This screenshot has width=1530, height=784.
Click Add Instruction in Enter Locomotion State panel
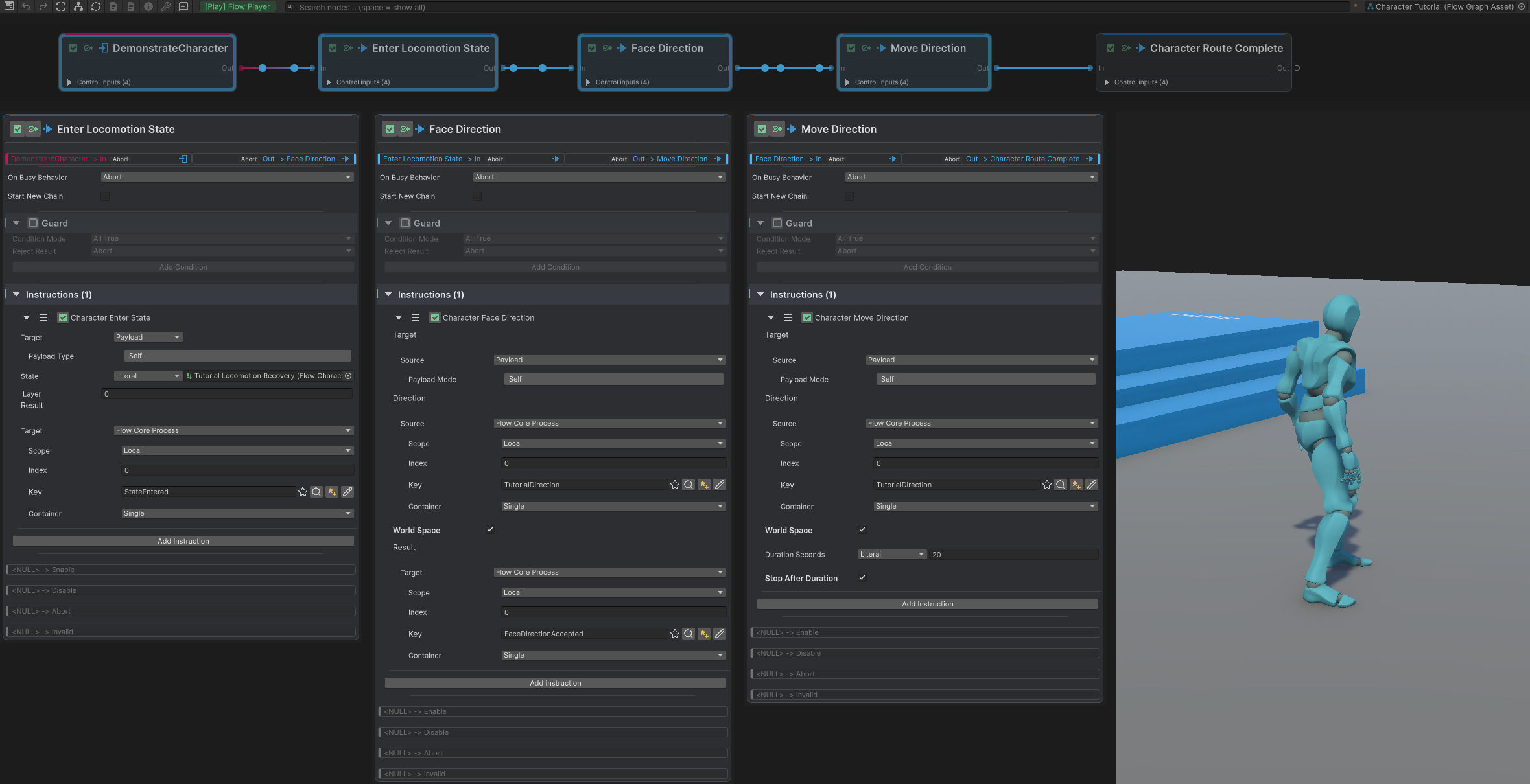click(x=183, y=542)
